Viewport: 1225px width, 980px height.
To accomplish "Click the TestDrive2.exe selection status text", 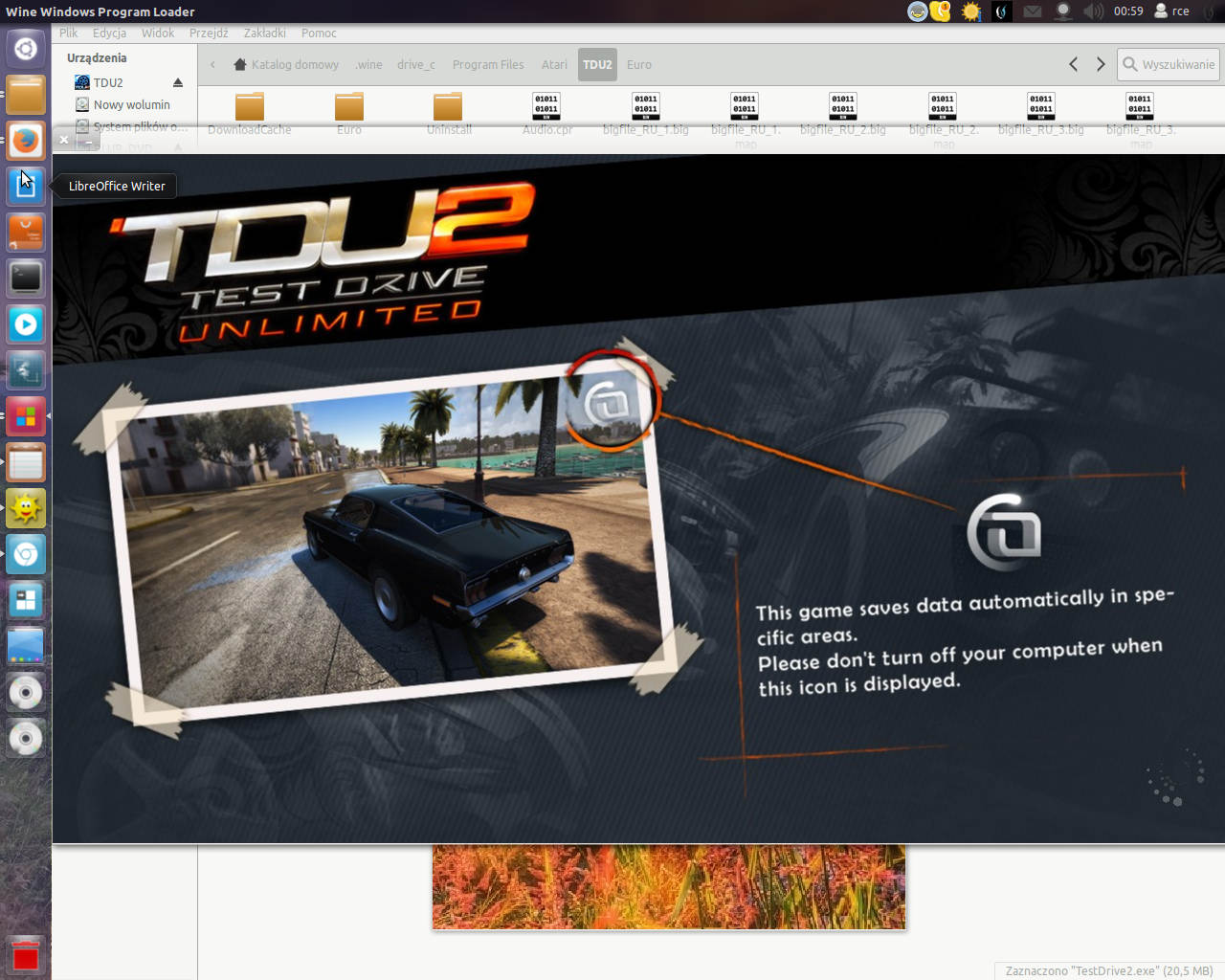I will tap(1109, 970).
